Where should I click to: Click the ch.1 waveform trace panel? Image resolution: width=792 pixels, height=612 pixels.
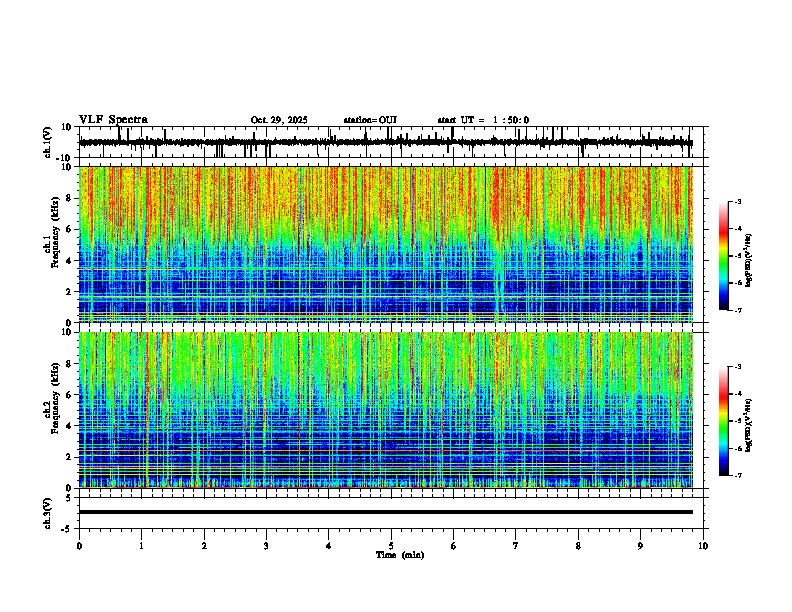390,142
